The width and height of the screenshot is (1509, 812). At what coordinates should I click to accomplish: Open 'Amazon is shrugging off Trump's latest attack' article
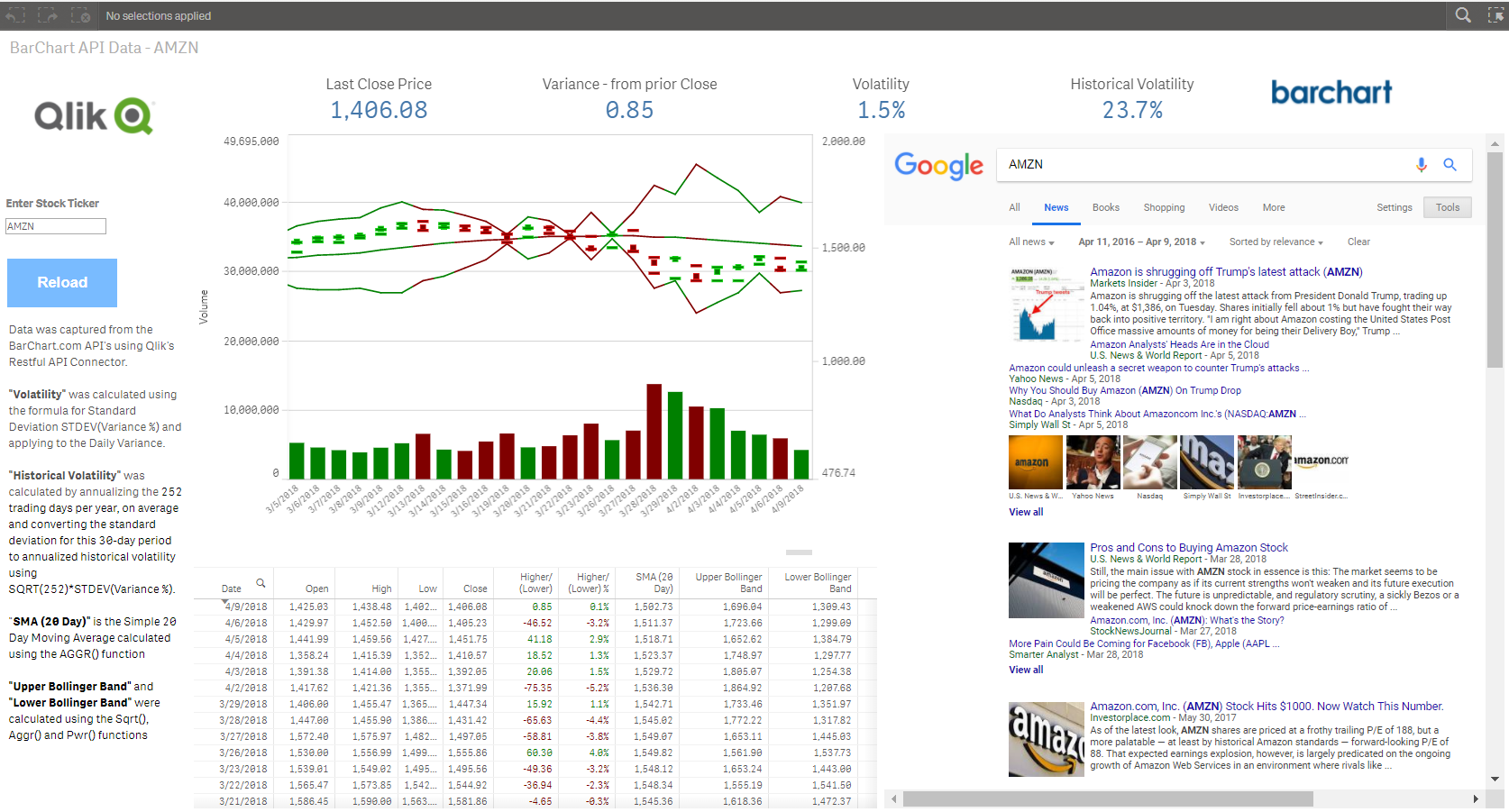tap(1226, 271)
